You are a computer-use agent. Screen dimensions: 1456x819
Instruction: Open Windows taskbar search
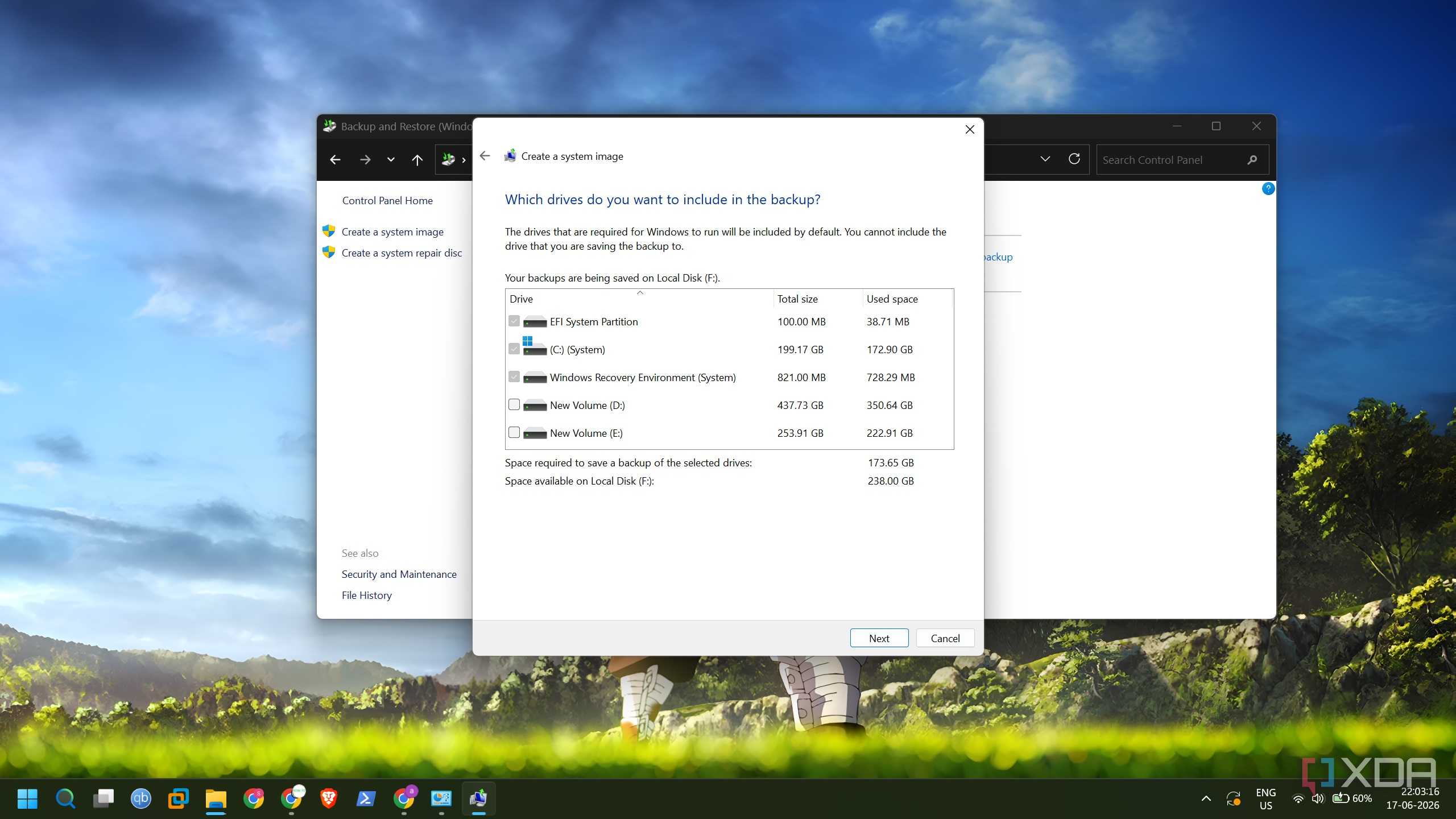click(65, 799)
